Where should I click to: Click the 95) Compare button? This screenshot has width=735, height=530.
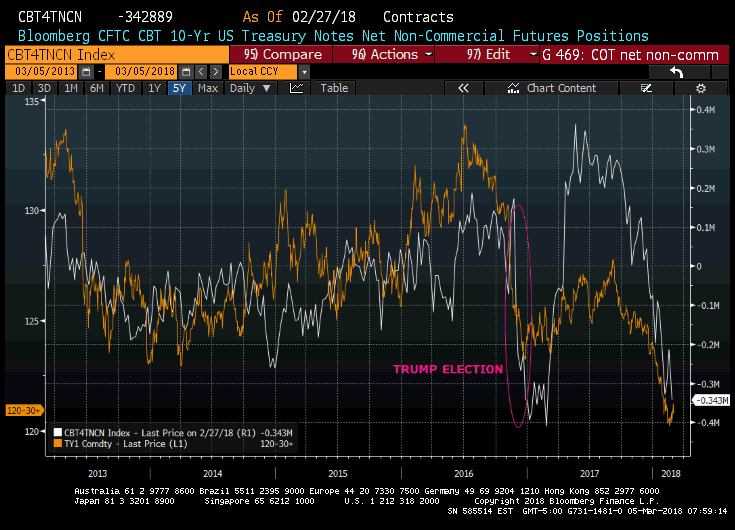pyautogui.click(x=281, y=54)
